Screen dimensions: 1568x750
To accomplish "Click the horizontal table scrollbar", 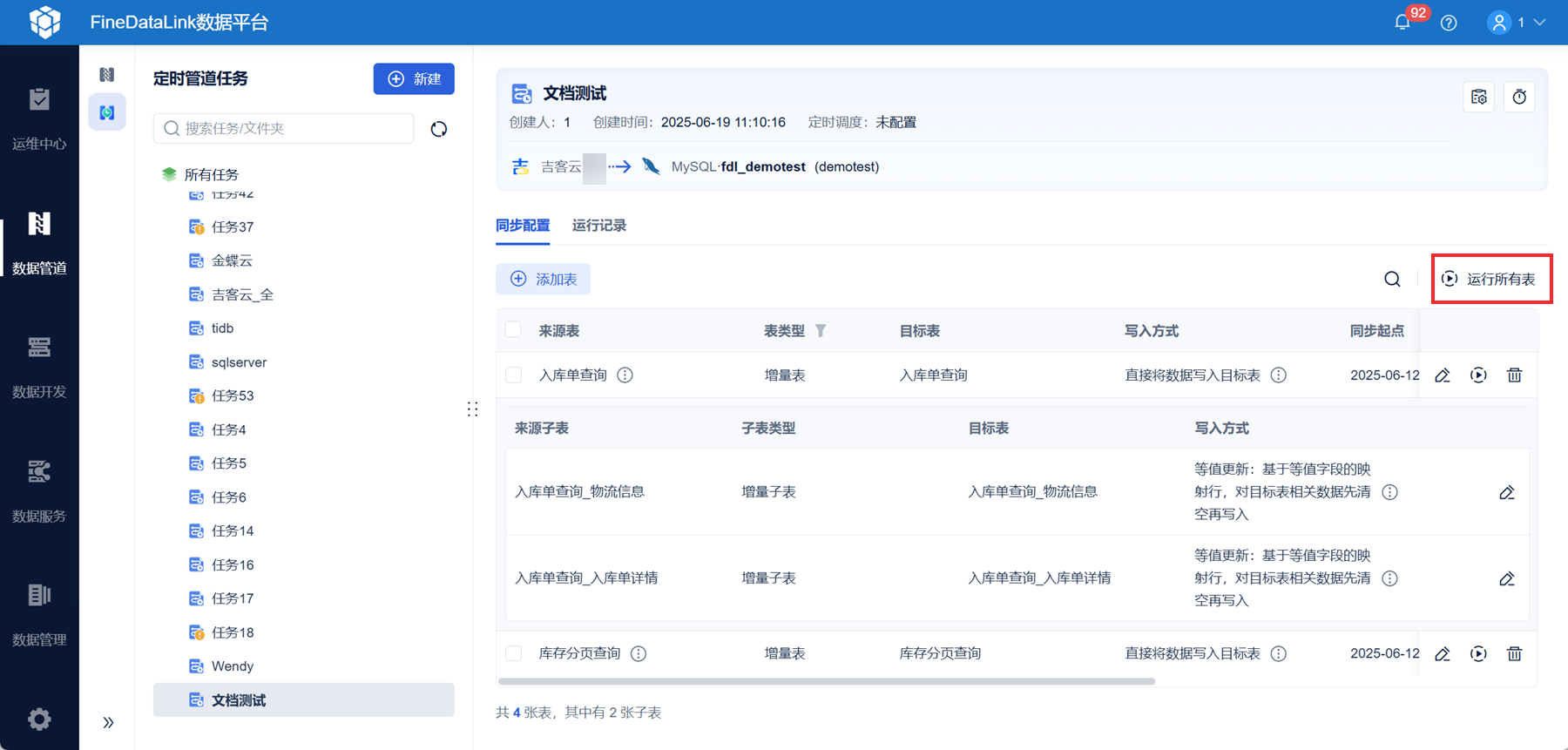I will [x=827, y=681].
